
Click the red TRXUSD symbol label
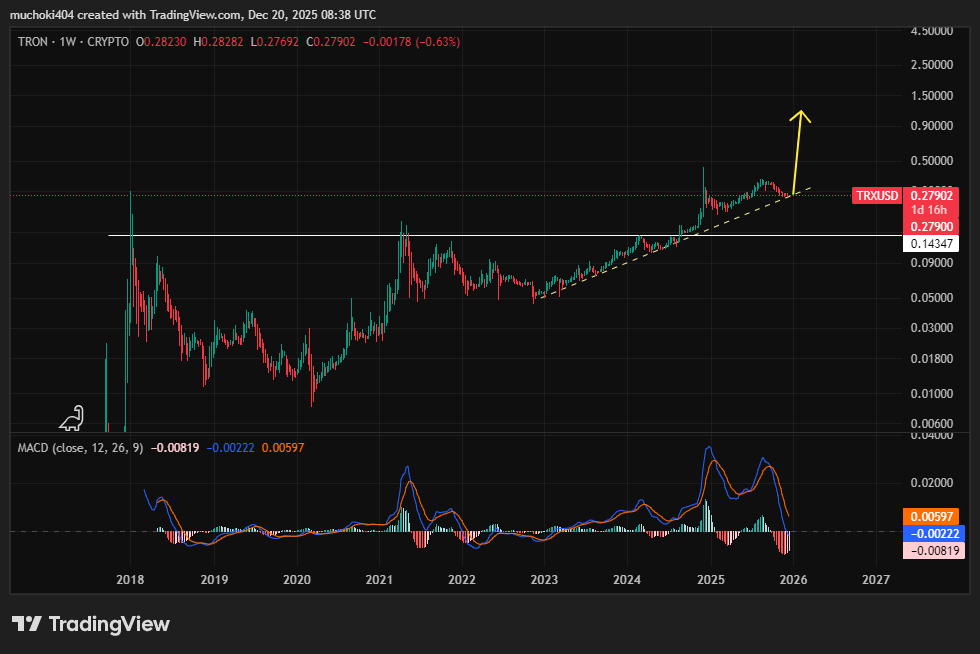(x=876, y=195)
